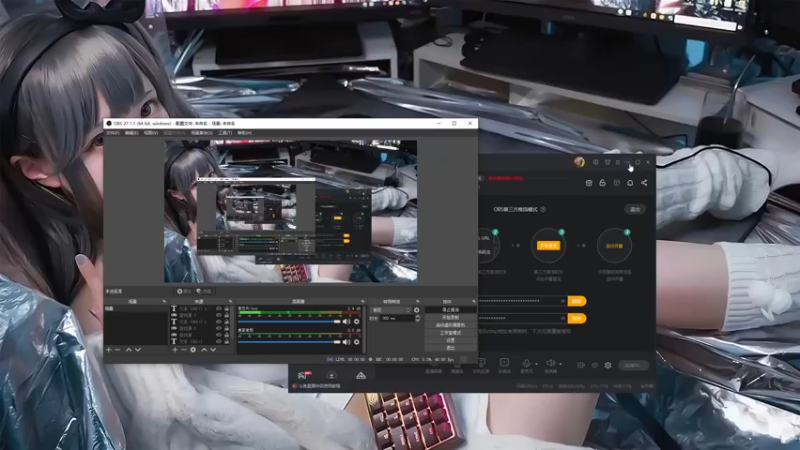Move the scene down with the scenes down arrow
Image resolution: width=800 pixels, height=450 pixels.
138,350
